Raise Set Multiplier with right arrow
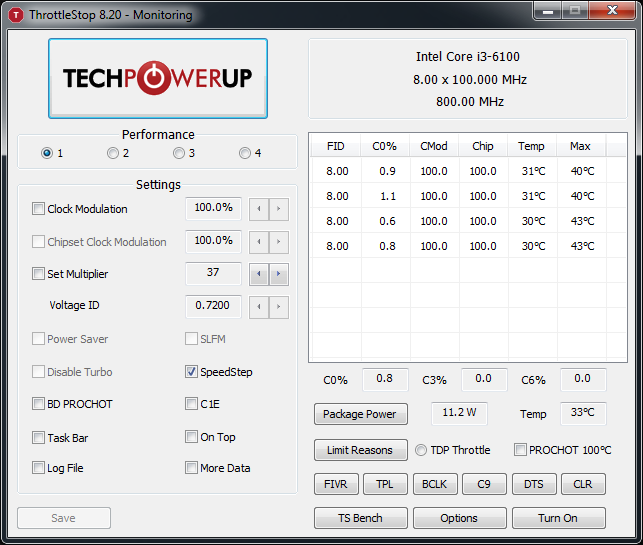The height and width of the screenshot is (545, 643). click(279, 274)
